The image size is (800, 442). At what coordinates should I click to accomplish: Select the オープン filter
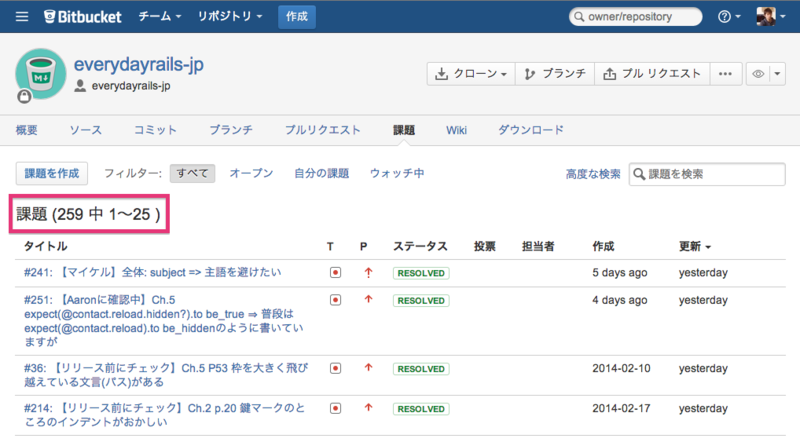pos(251,174)
